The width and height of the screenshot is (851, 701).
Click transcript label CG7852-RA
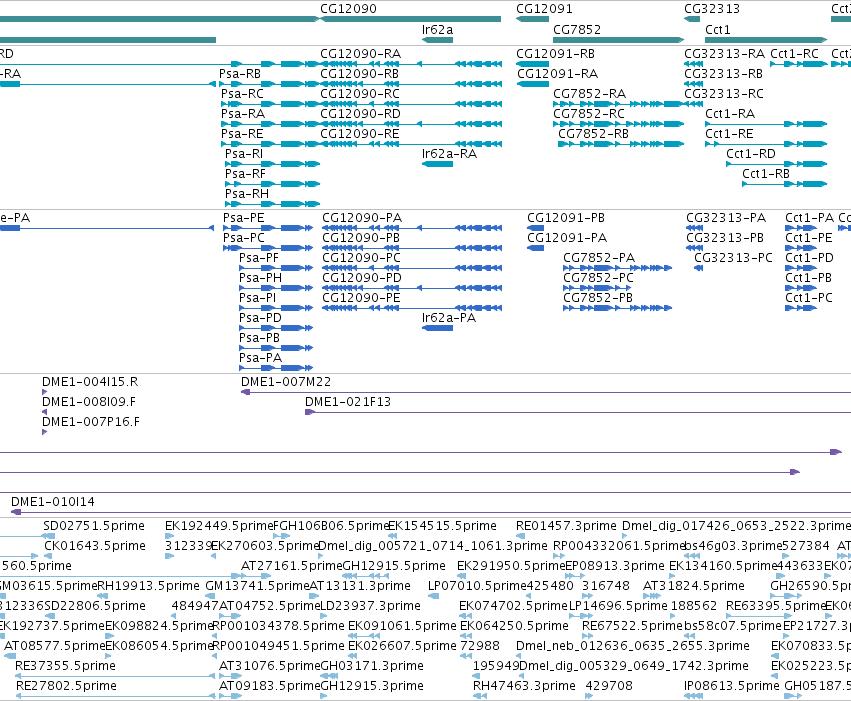[589, 94]
